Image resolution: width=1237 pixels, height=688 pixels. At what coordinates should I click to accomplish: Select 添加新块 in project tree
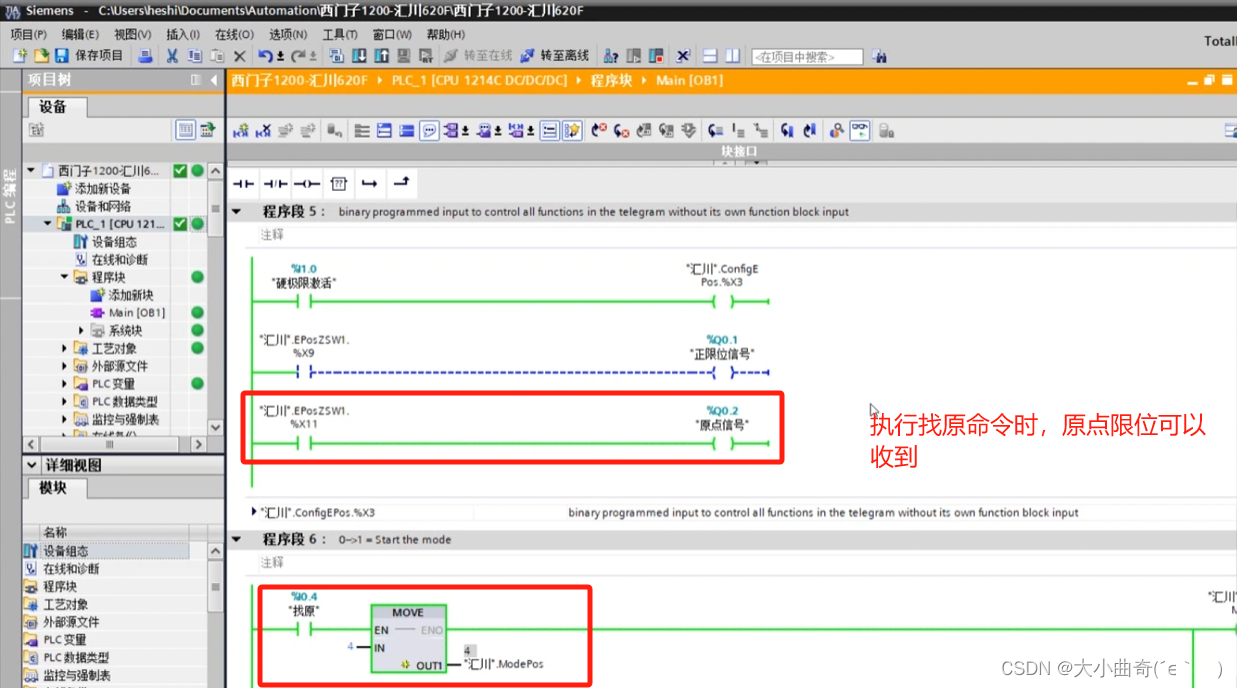click(x=131, y=295)
